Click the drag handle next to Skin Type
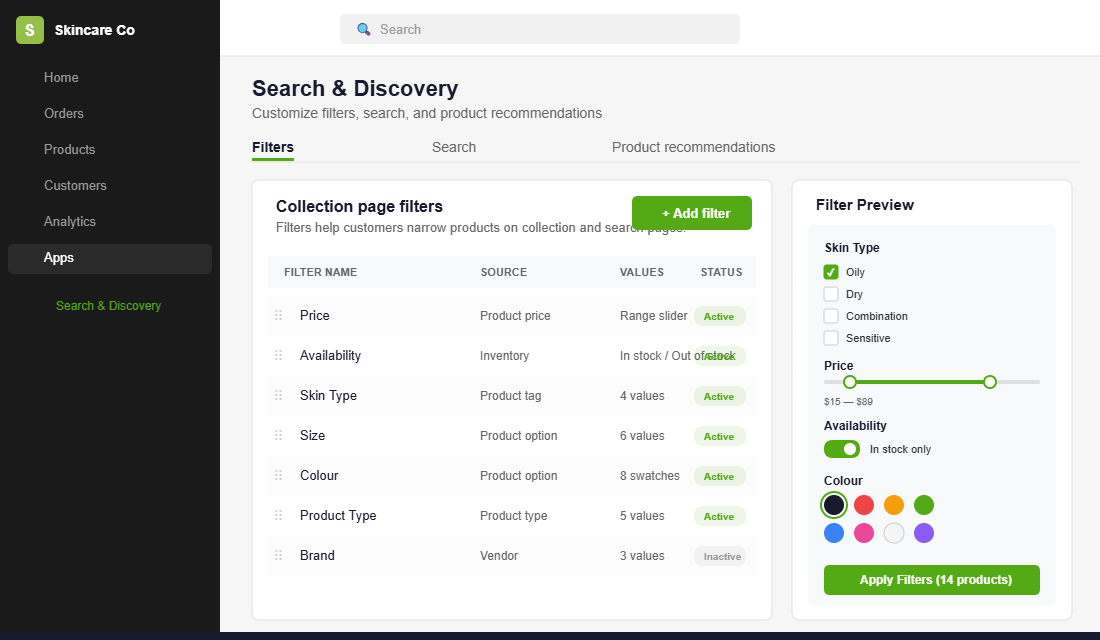The image size is (1100, 640). (x=279, y=395)
